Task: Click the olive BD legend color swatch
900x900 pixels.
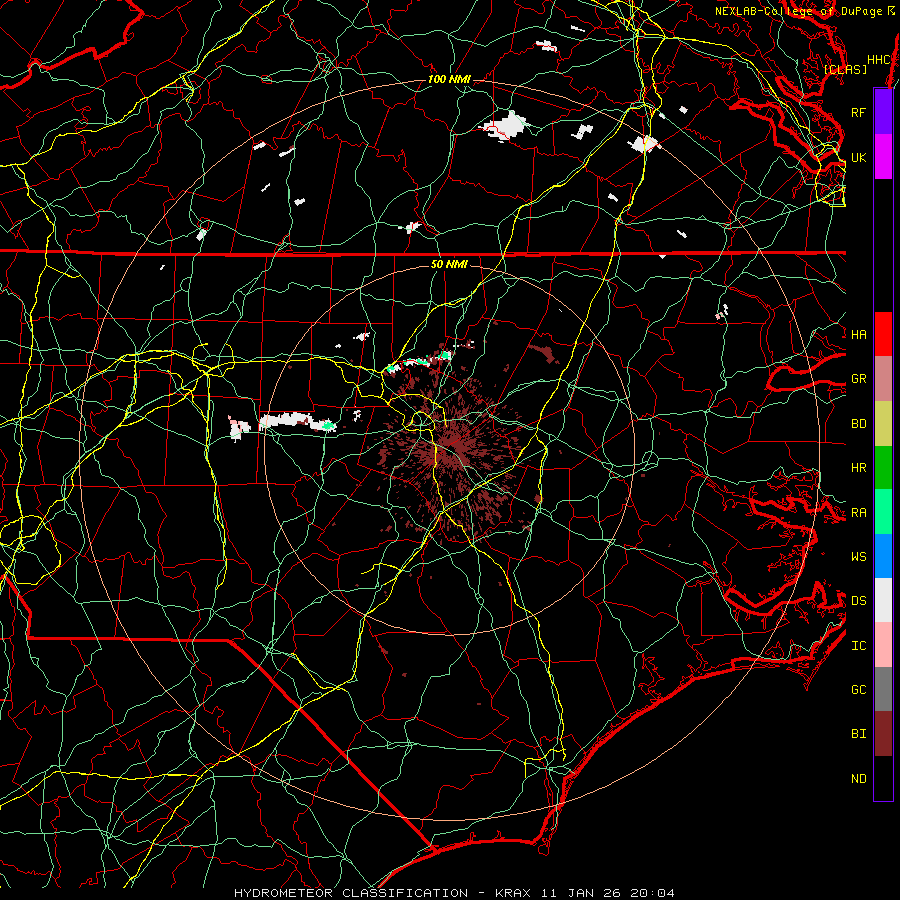Action: click(x=883, y=424)
